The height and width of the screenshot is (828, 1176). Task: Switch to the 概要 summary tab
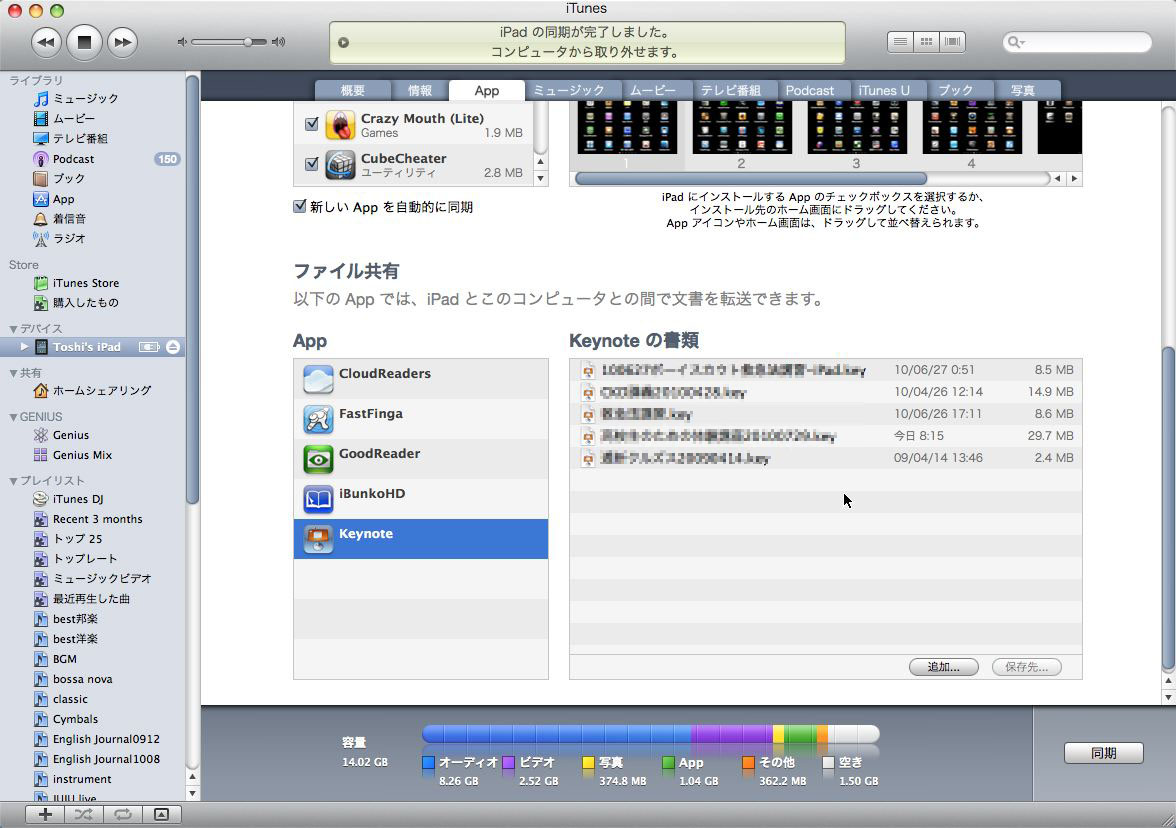pos(352,90)
